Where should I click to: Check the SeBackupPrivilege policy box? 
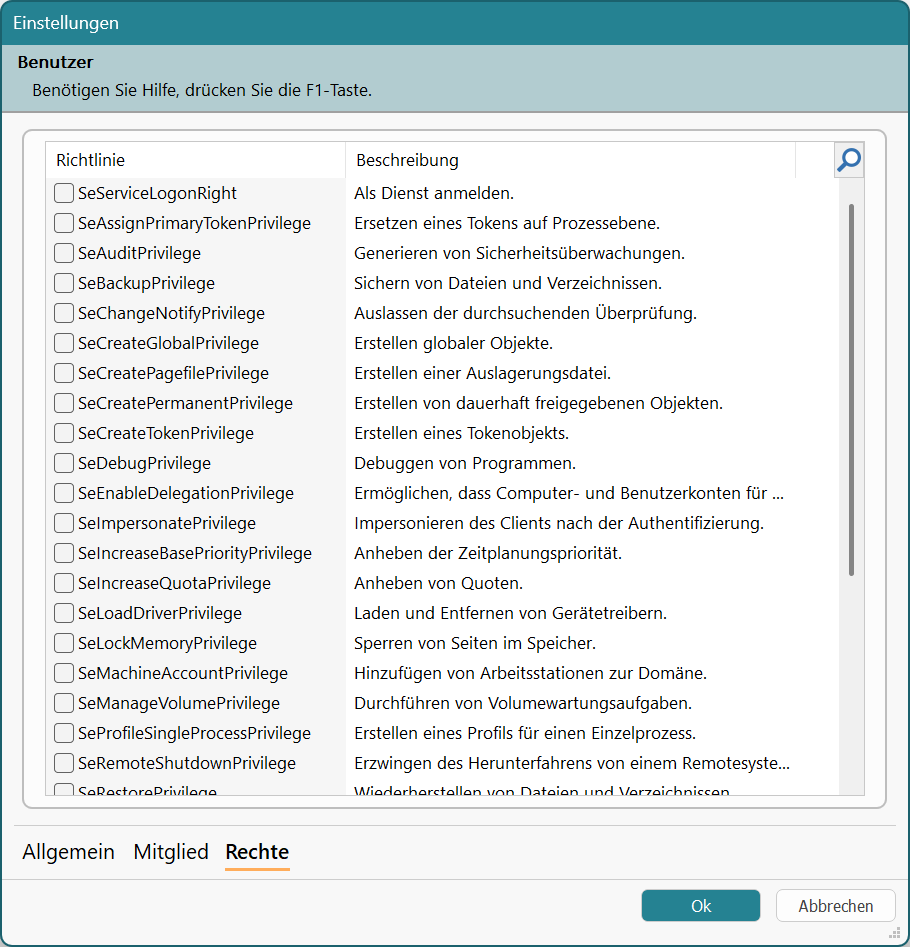pyautogui.click(x=64, y=283)
